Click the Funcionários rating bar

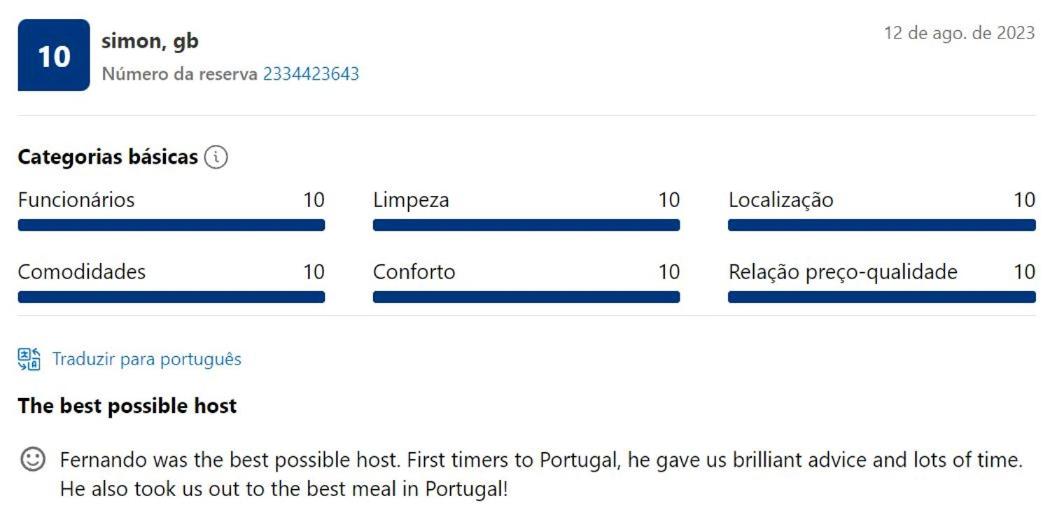point(171,225)
